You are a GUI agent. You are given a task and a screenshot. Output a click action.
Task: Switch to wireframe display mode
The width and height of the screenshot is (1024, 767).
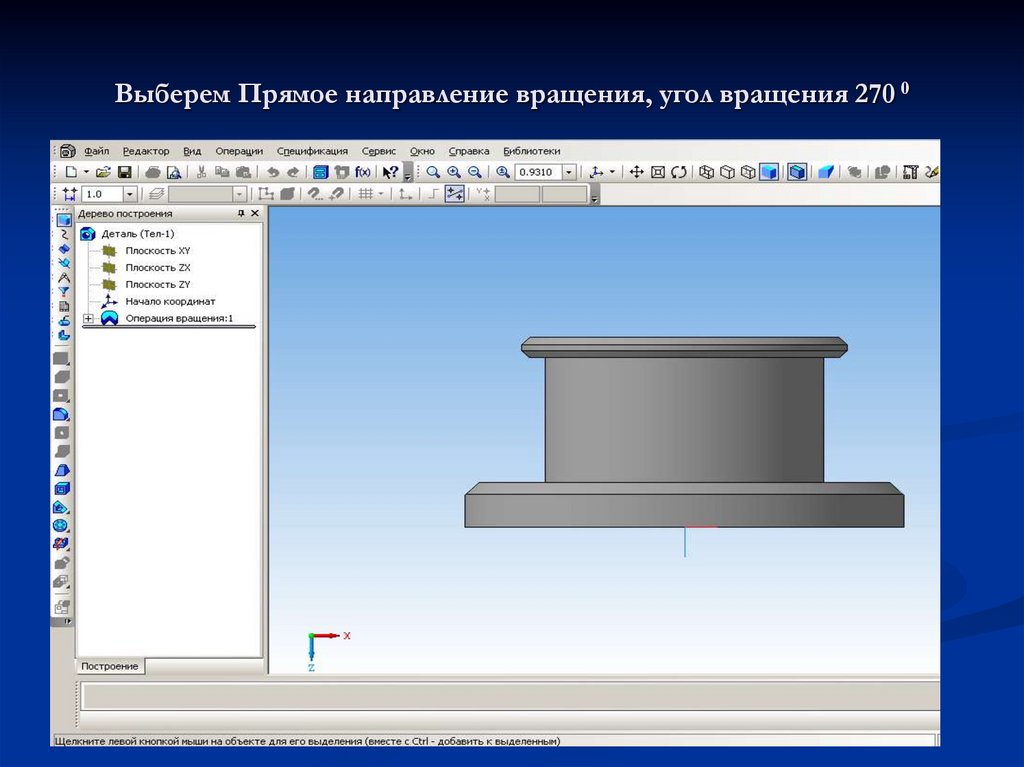point(707,172)
